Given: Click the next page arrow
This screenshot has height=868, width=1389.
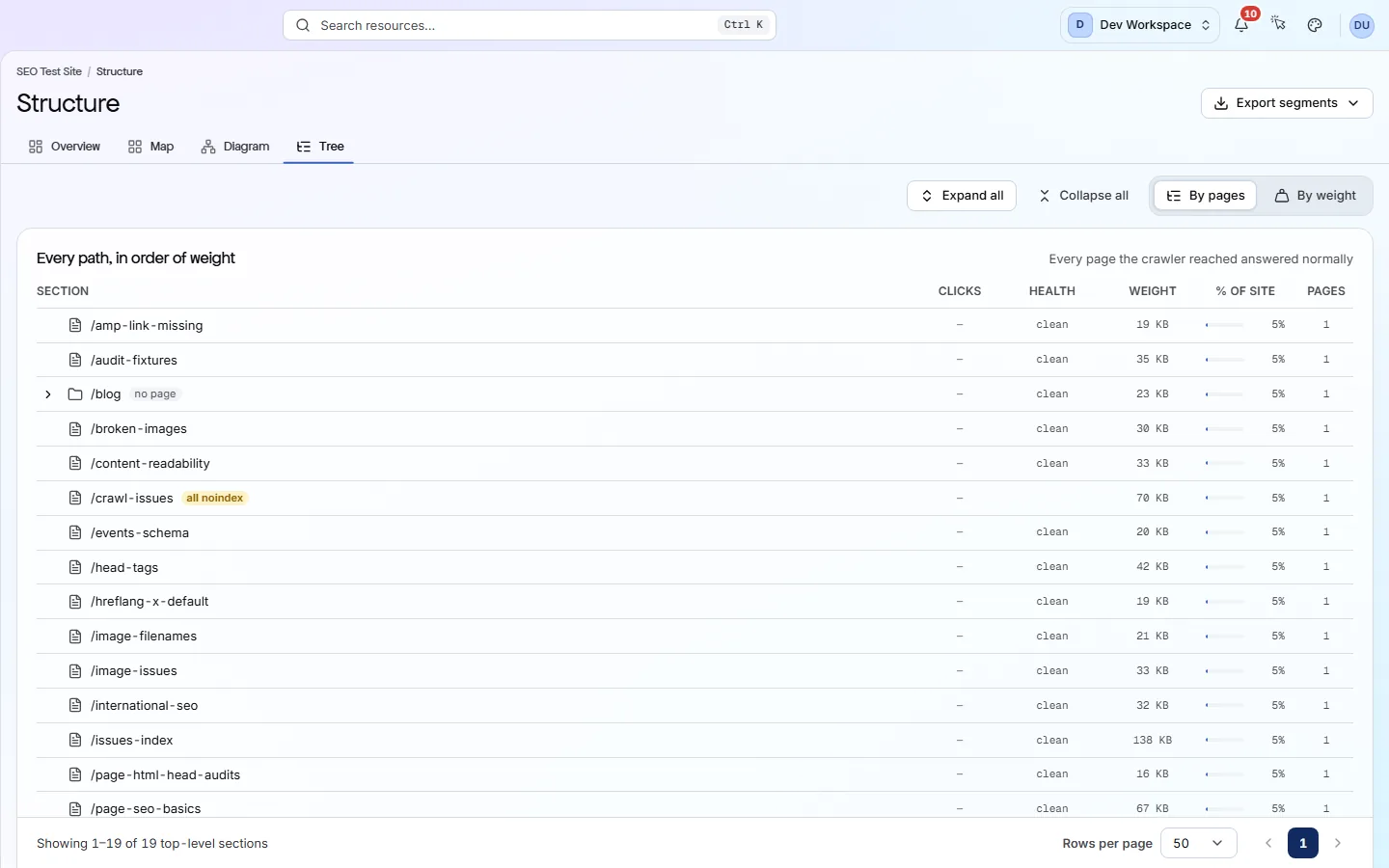Looking at the screenshot, I should tap(1338, 843).
